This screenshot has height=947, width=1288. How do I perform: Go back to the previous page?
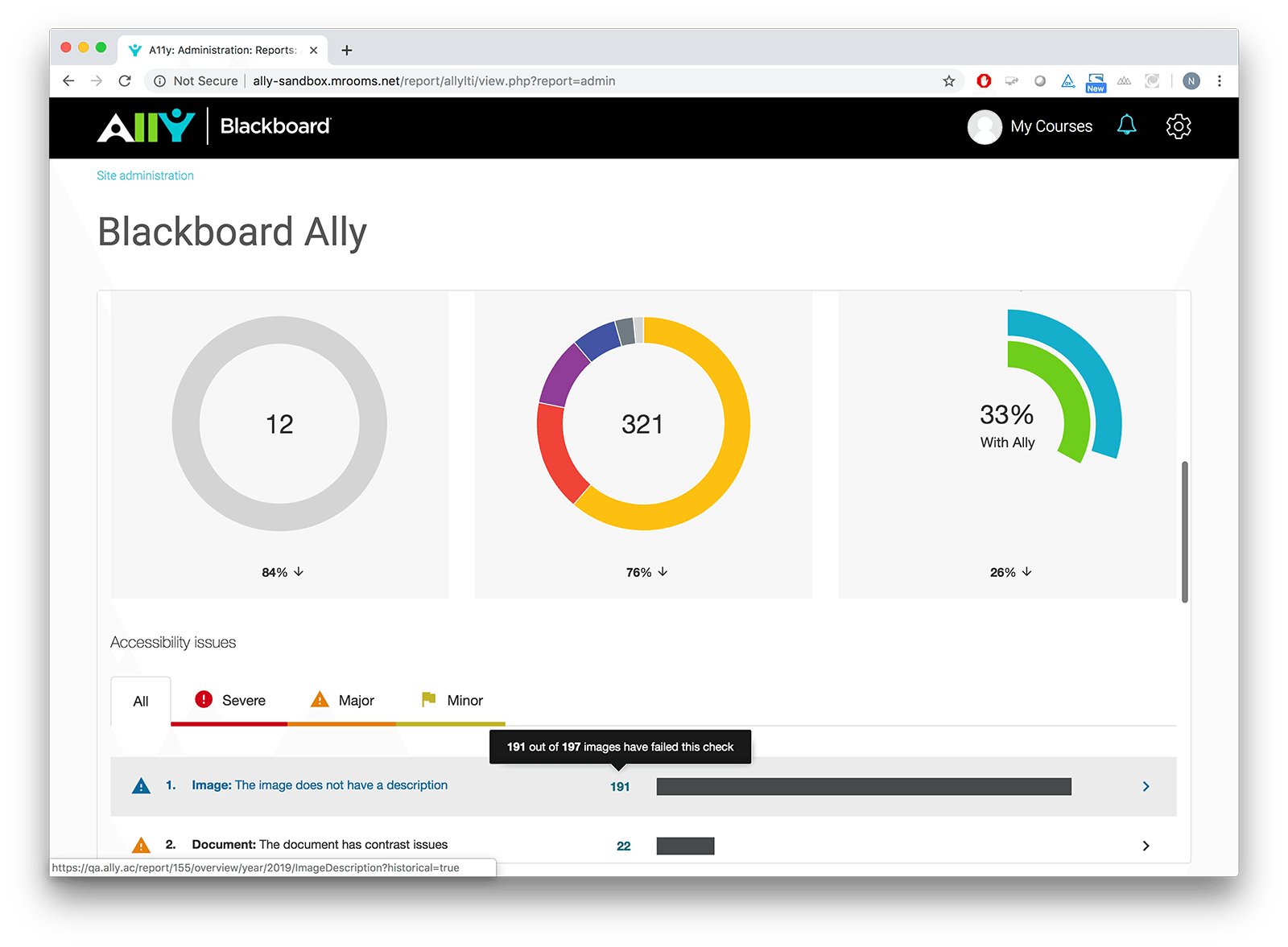pyautogui.click(x=68, y=80)
